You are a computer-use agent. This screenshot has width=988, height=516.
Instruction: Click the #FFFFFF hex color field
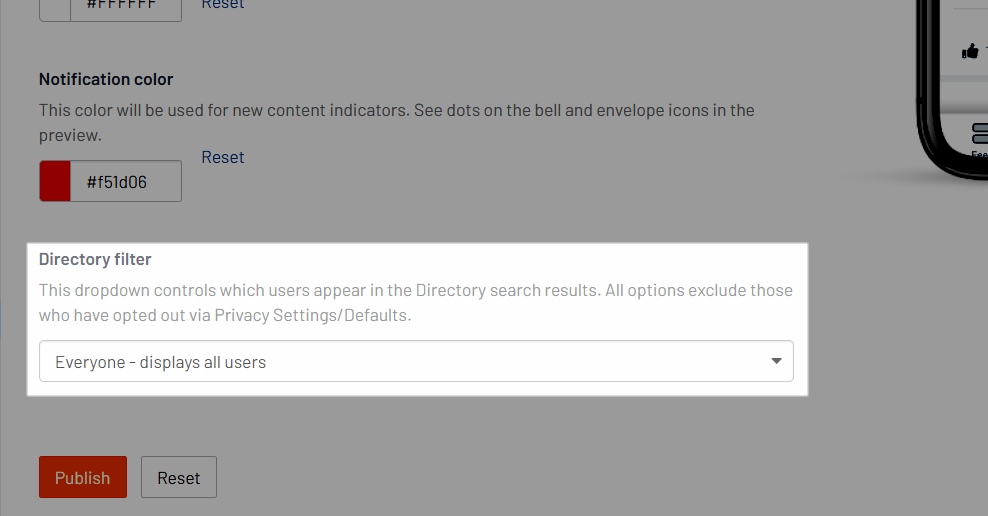(x=126, y=9)
